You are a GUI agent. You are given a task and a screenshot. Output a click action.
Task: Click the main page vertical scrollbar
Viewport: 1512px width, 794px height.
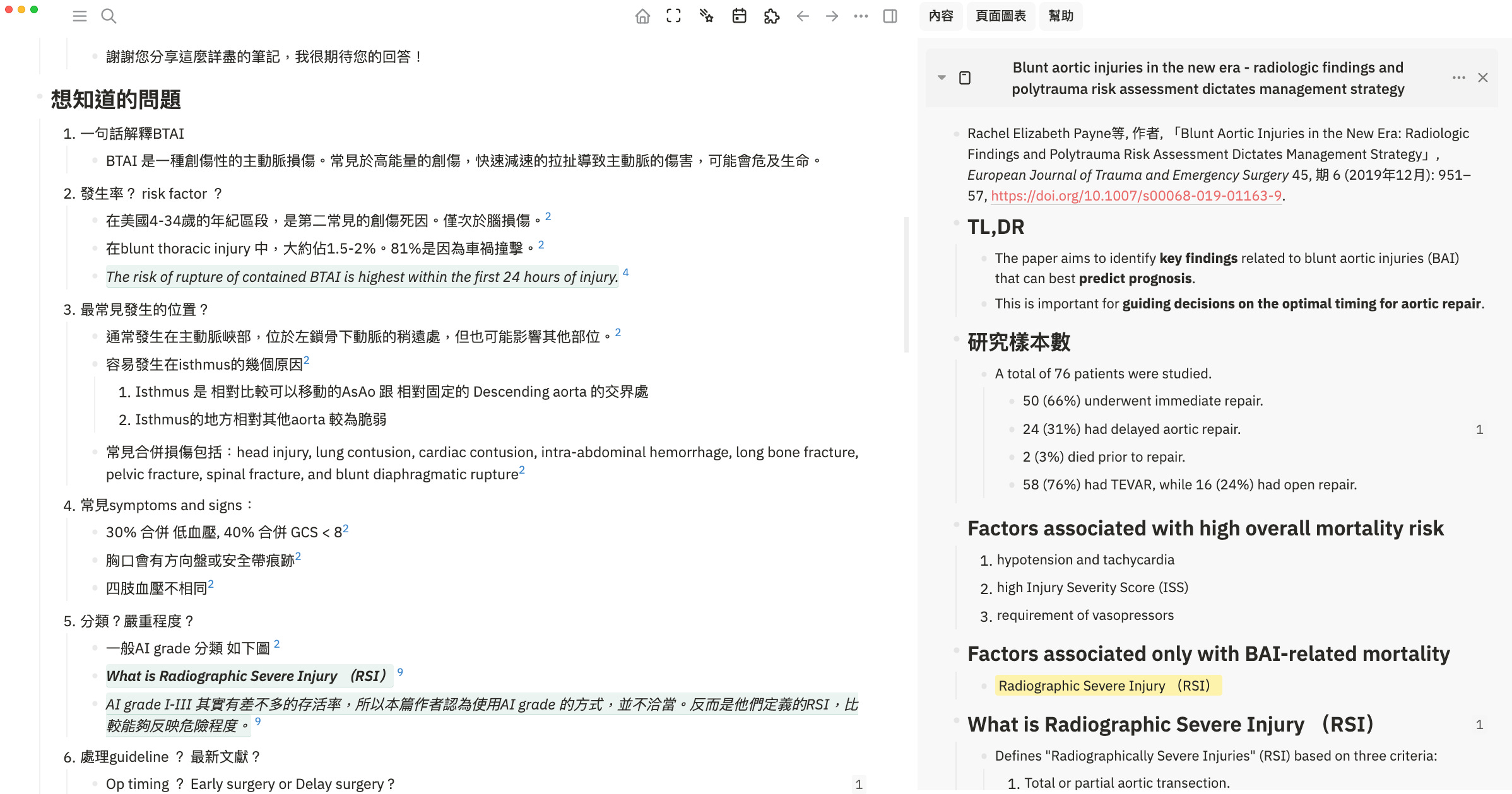coord(906,284)
